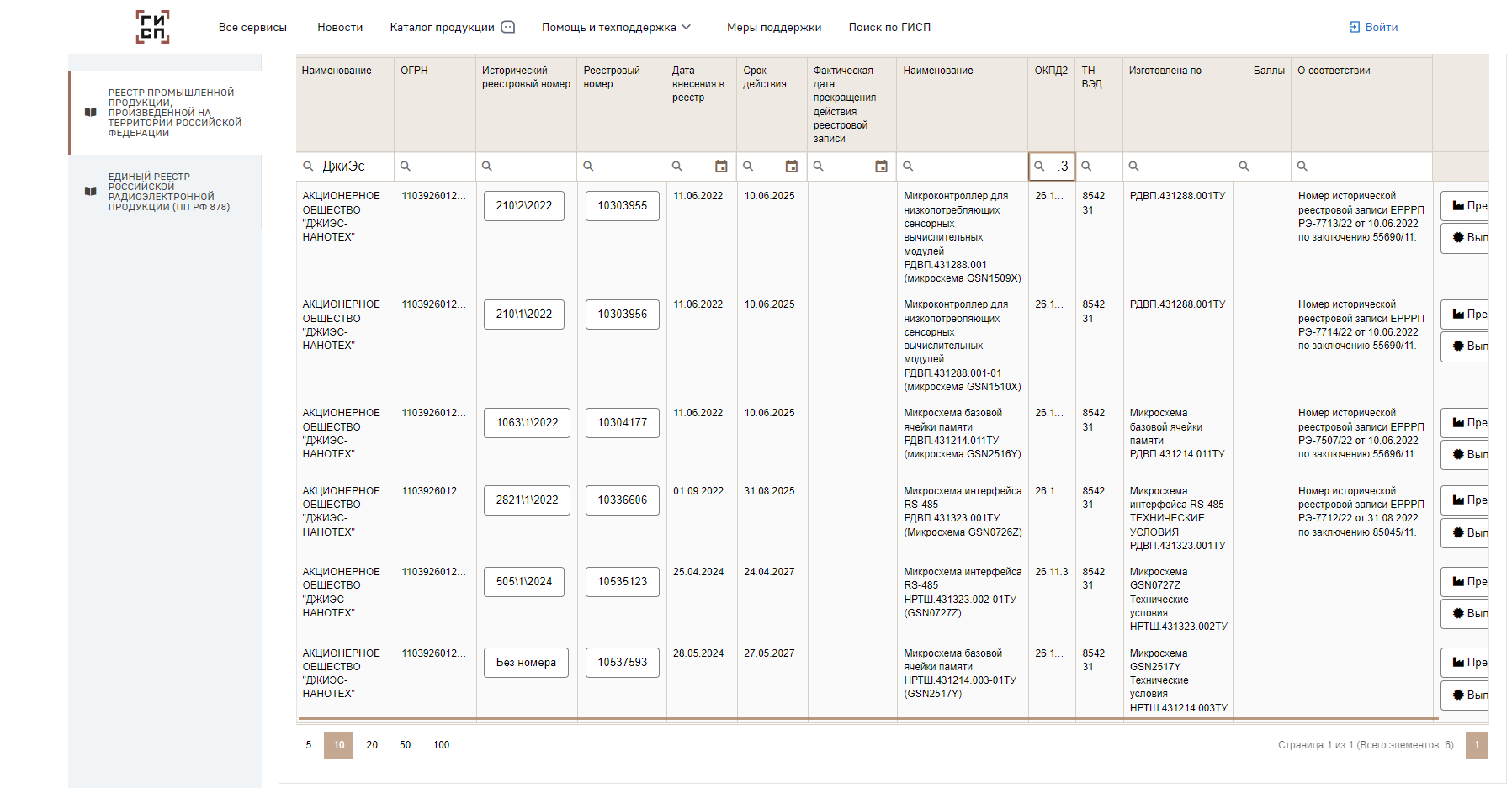Click the table's horizontal scrollbar
Screen dimensions: 1512x788
868,719
